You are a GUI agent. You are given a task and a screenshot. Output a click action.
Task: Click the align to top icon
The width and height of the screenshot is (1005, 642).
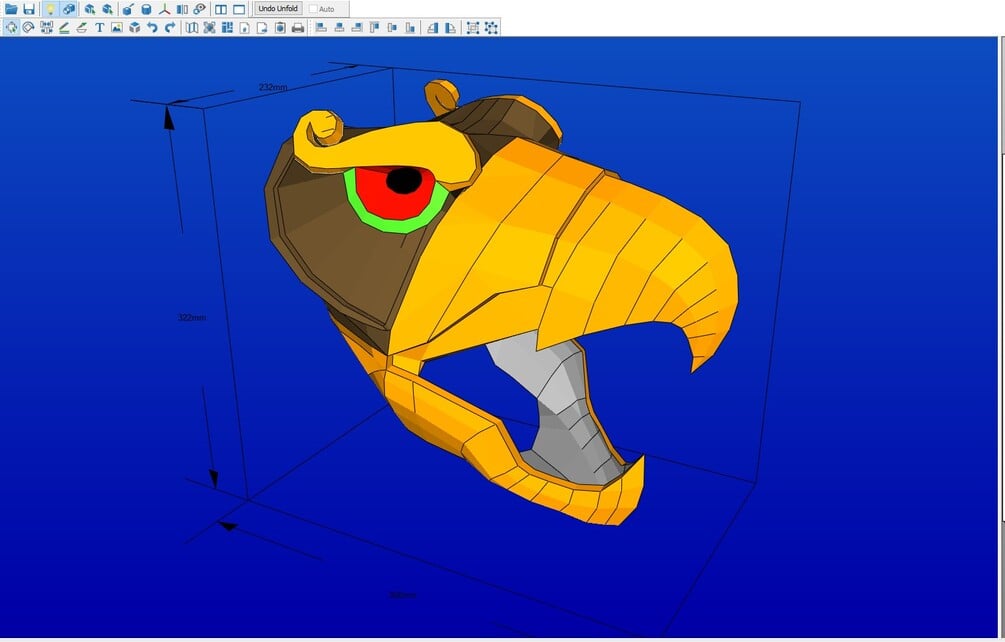coord(374,28)
